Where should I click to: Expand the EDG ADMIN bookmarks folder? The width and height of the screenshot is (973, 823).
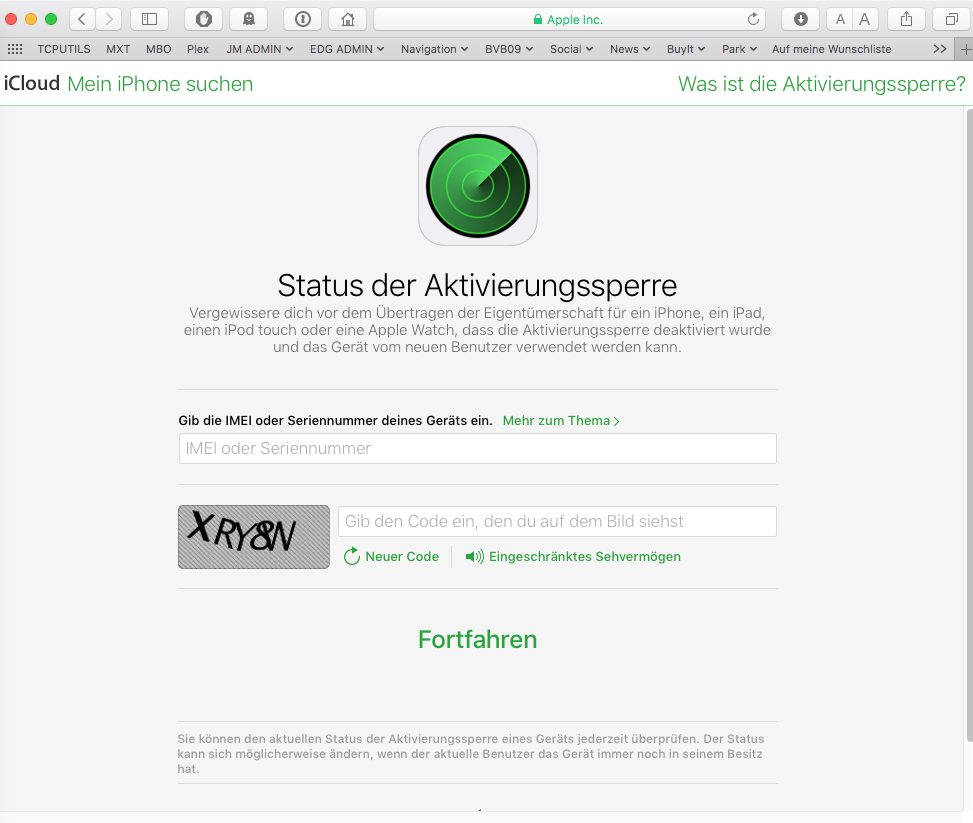347,49
